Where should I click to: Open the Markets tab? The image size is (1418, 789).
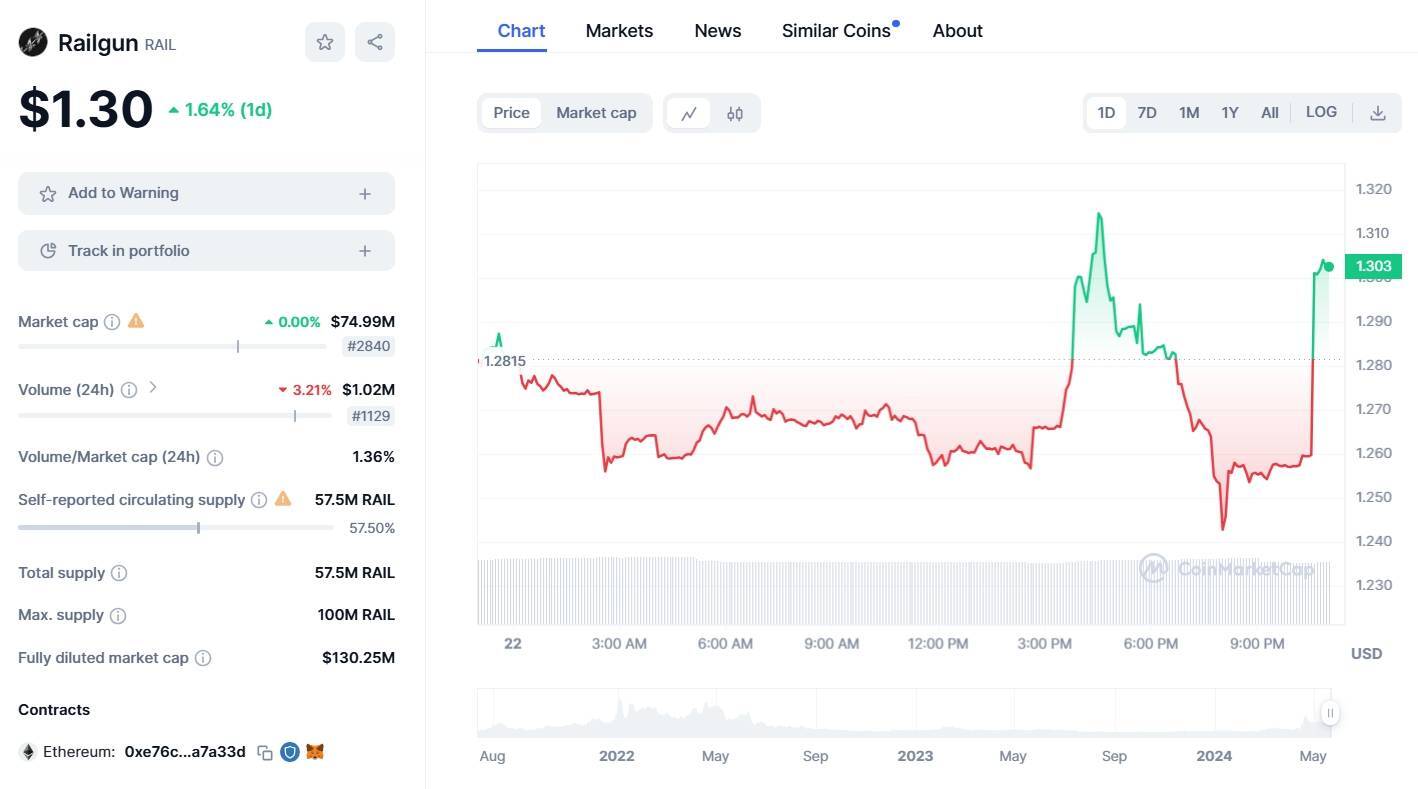[619, 31]
